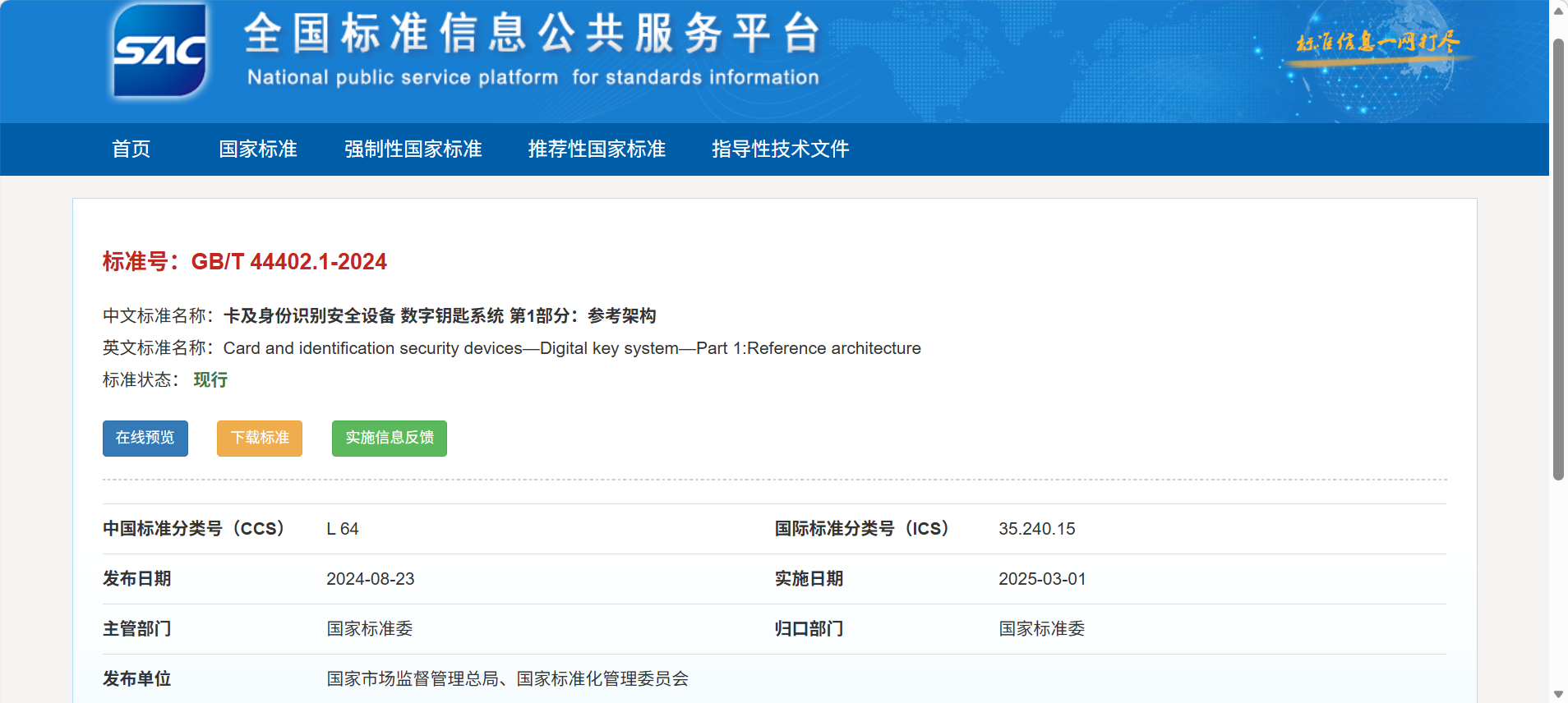Click the 实施信息反馈 button
Screen dimensions: 1568x703
coord(390,438)
